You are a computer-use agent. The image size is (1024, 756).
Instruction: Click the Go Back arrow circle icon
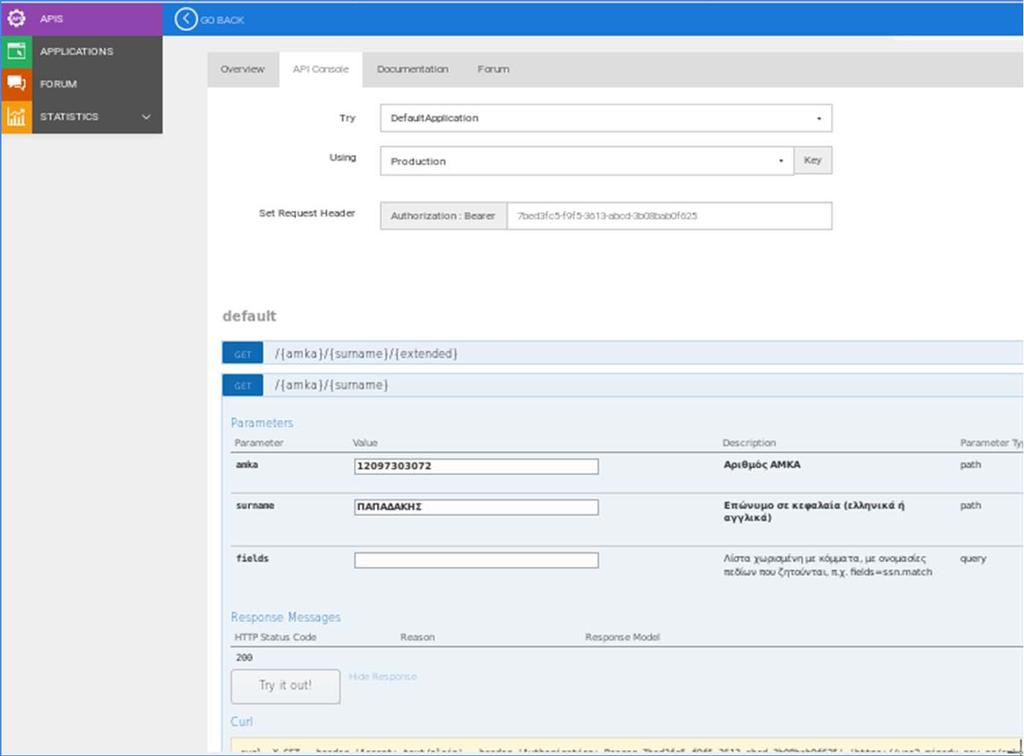[x=185, y=20]
